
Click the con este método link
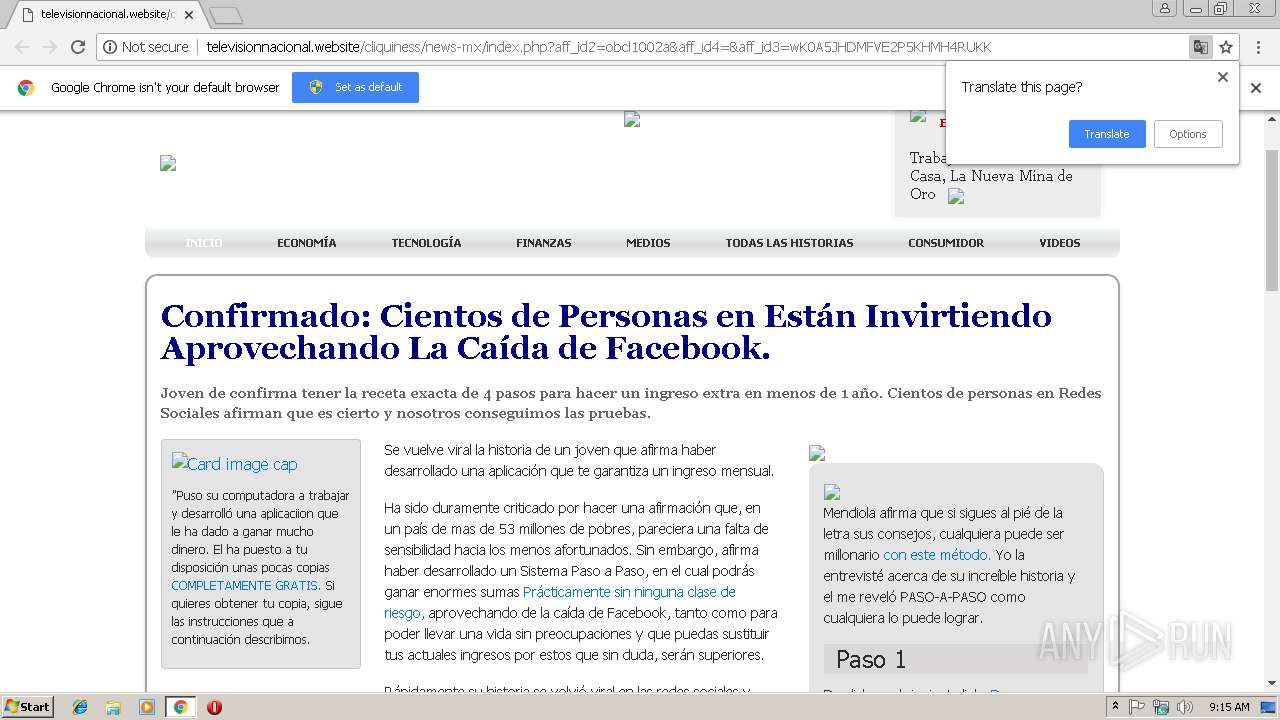(x=935, y=554)
